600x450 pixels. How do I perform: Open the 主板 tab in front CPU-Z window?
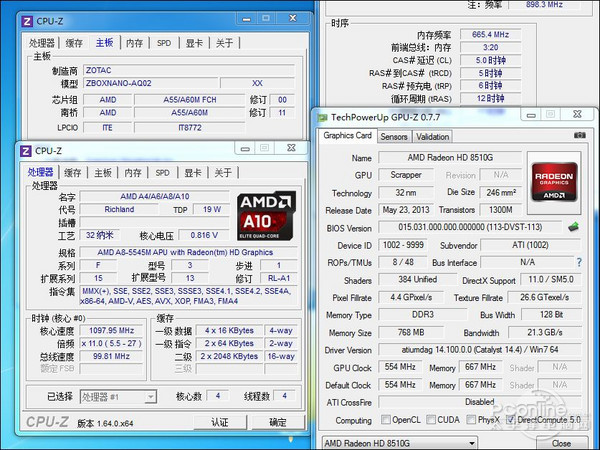(x=103, y=173)
